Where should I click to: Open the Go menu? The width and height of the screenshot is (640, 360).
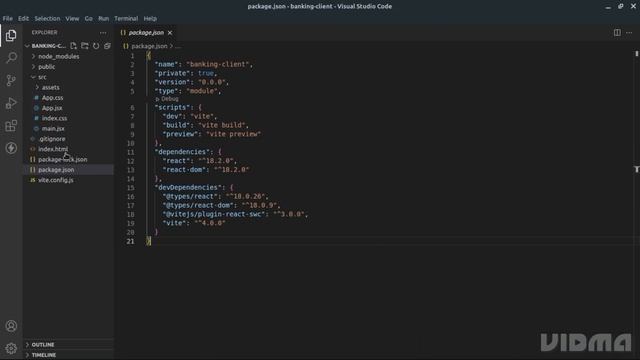pos(89,18)
